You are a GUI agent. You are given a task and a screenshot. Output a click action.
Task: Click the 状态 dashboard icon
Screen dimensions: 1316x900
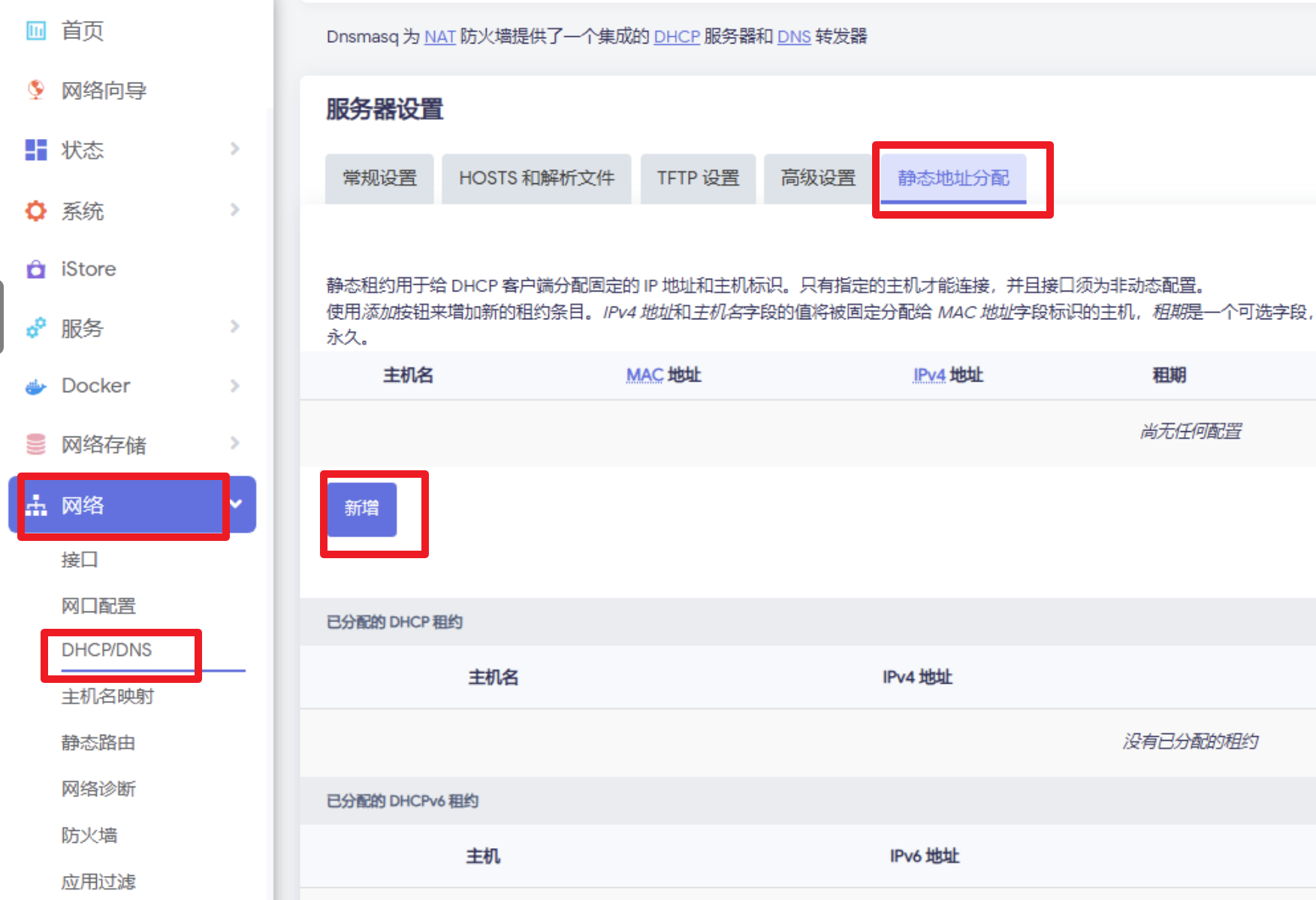pyautogui.click(x=36, y=149)
